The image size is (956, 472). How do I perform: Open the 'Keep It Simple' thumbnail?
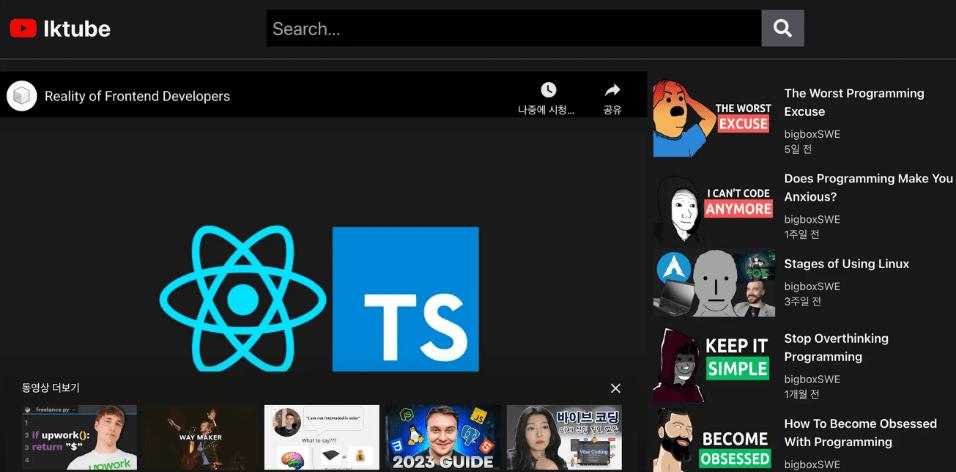[714, 363]
